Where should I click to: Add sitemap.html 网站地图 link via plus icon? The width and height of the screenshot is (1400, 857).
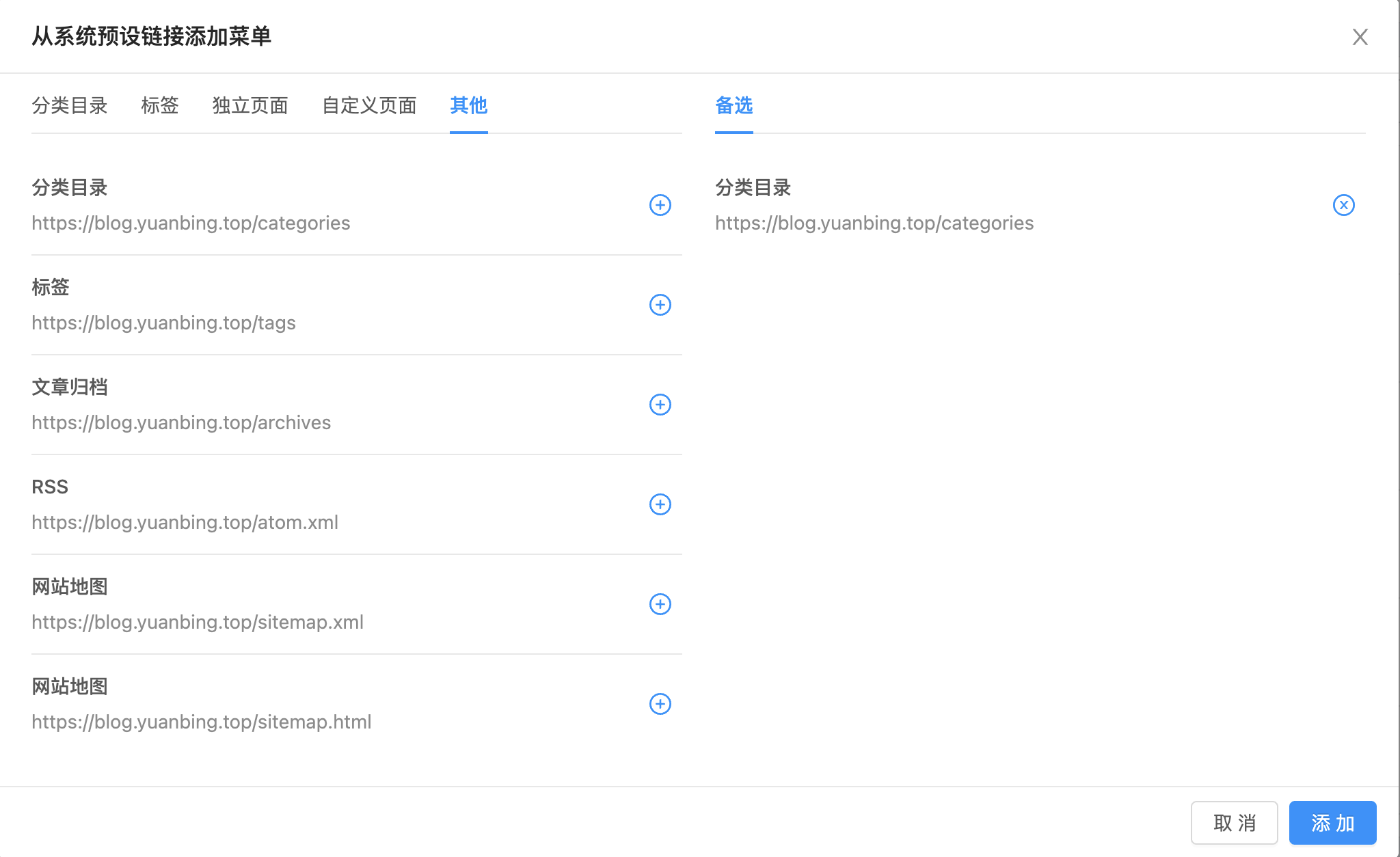(659, 704)
